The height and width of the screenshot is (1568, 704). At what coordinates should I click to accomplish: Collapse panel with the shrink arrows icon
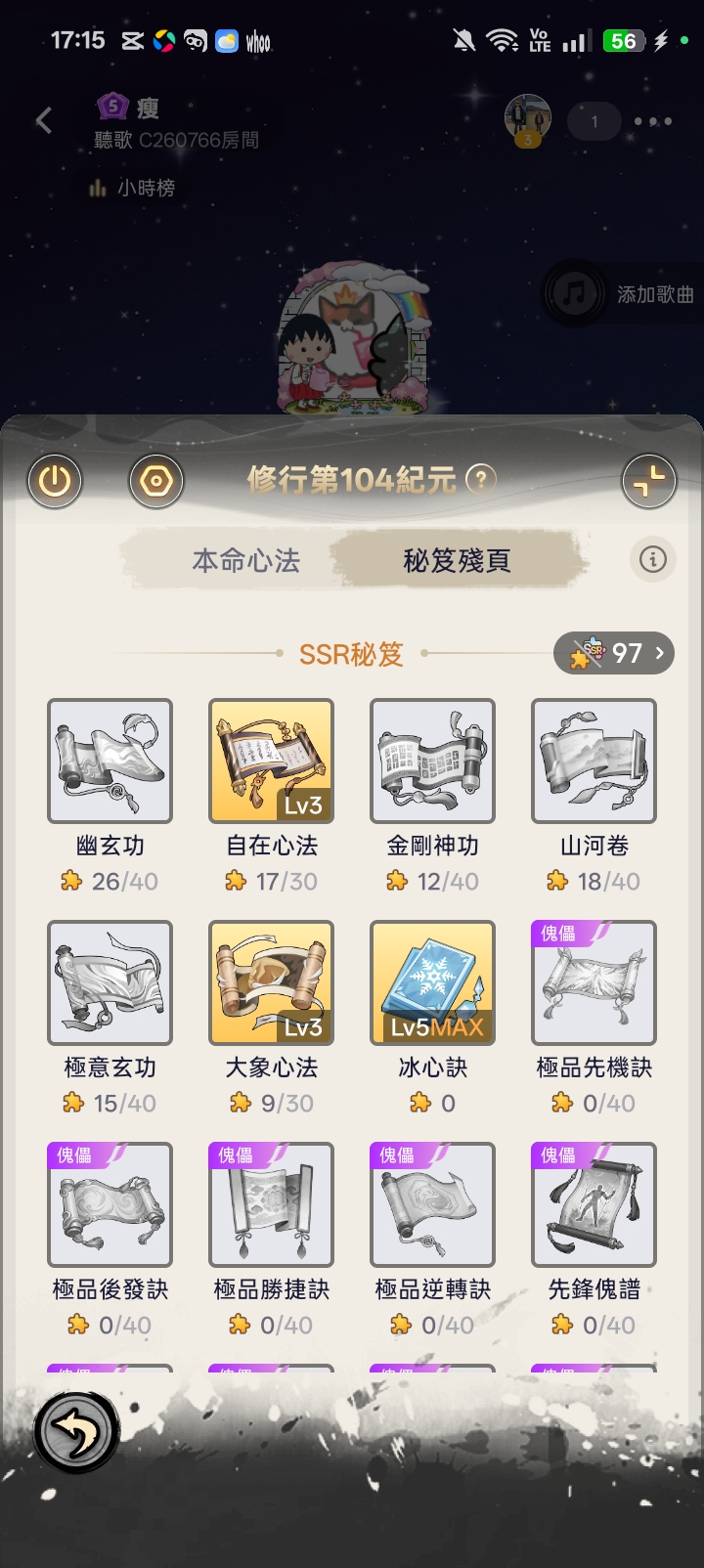(x=649, y=481)
